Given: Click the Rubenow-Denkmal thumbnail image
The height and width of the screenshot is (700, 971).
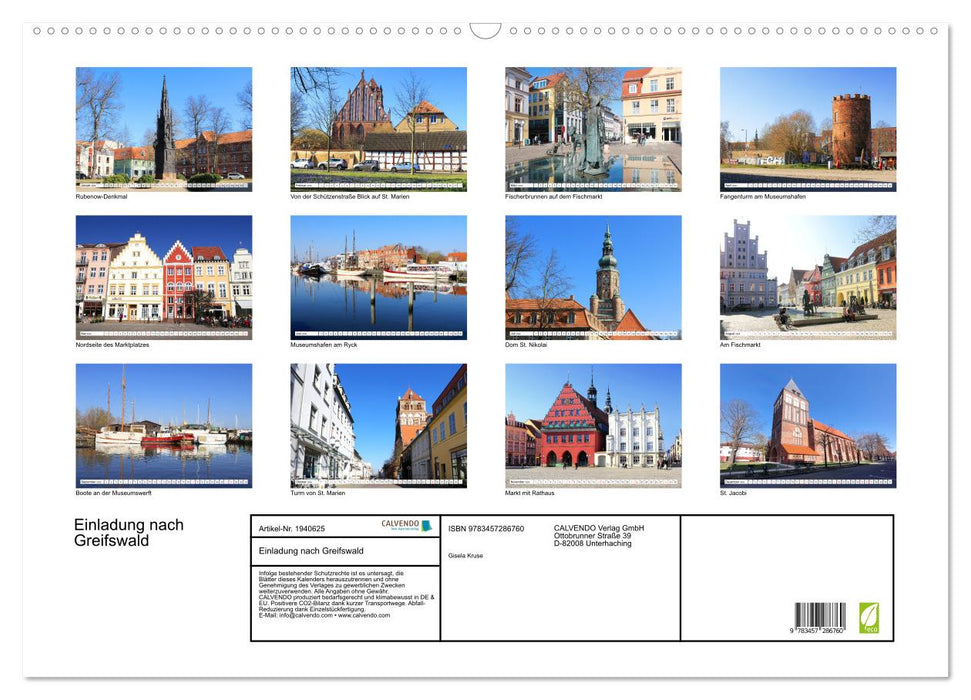Looking at the screenshot, I should tap(164, 128).
